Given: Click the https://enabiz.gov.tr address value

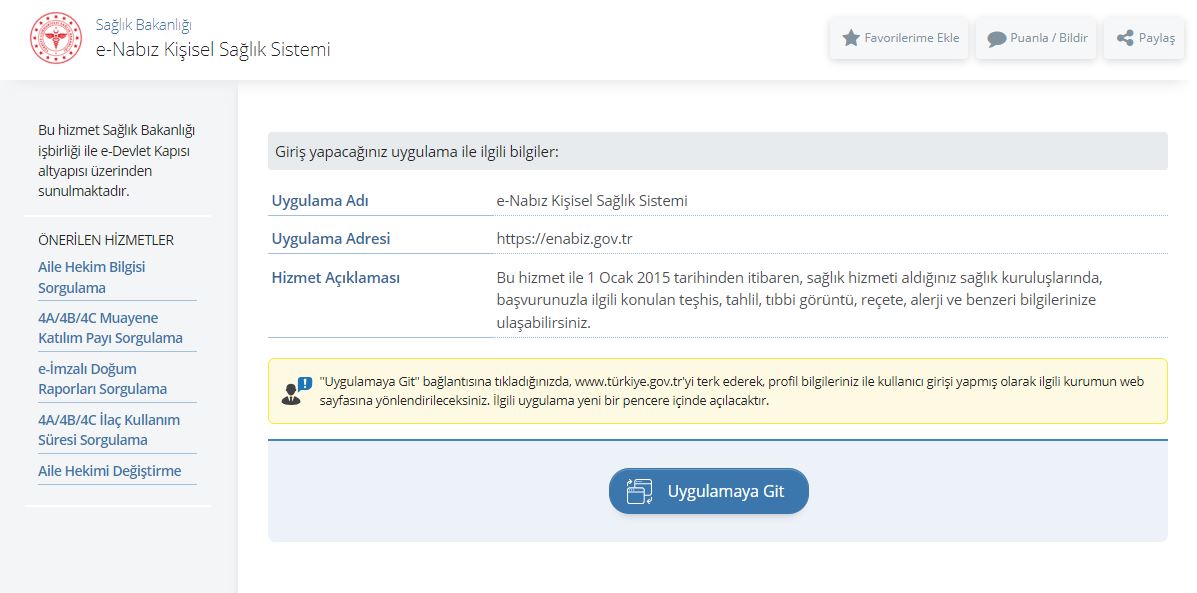Looking at the screenshot, I should (564, 239).
